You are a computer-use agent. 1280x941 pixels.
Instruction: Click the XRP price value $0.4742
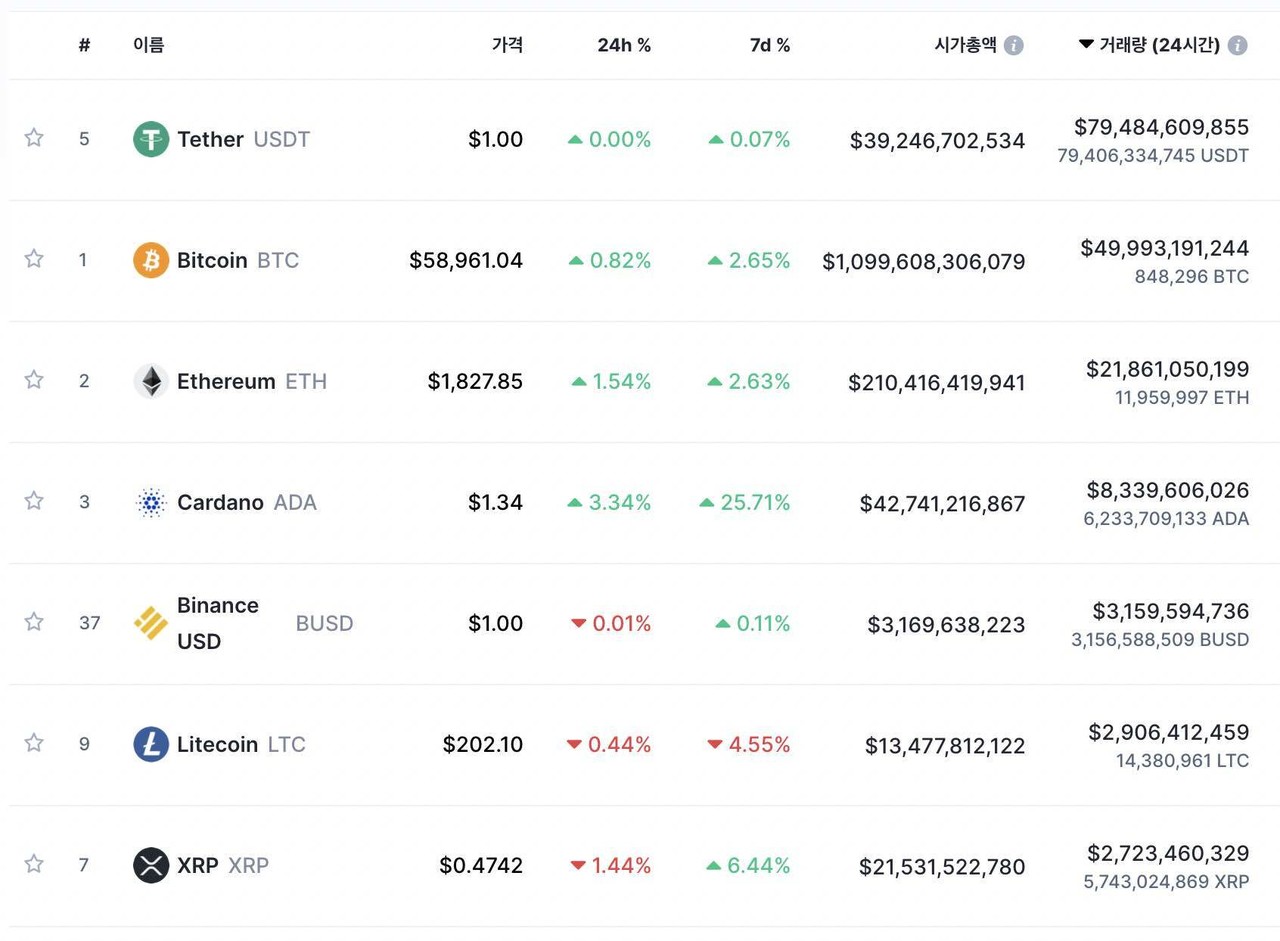point(481,865)
